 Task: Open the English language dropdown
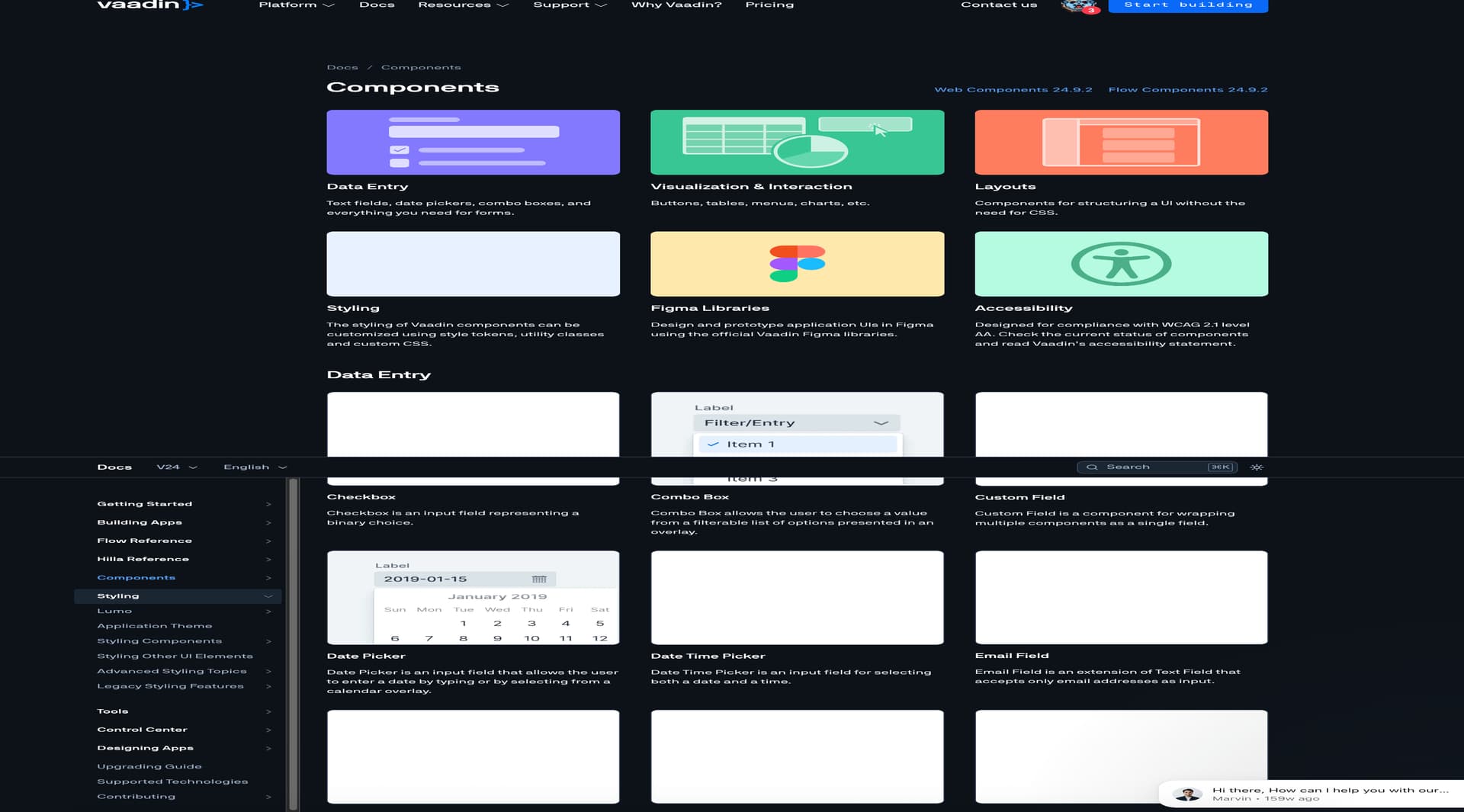[x=255, y=467]
